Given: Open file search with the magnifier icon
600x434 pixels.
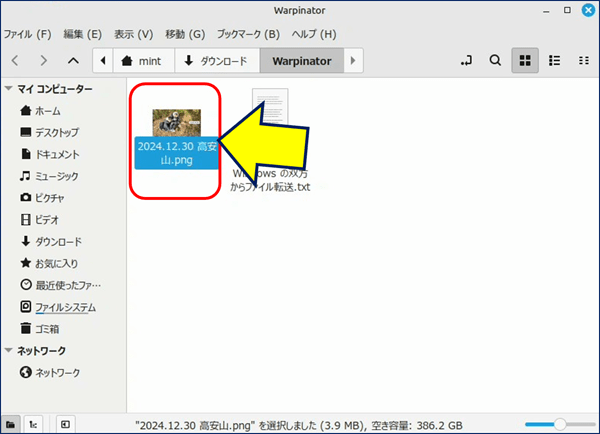Looking at the screenshot, I should click(495, 60).
